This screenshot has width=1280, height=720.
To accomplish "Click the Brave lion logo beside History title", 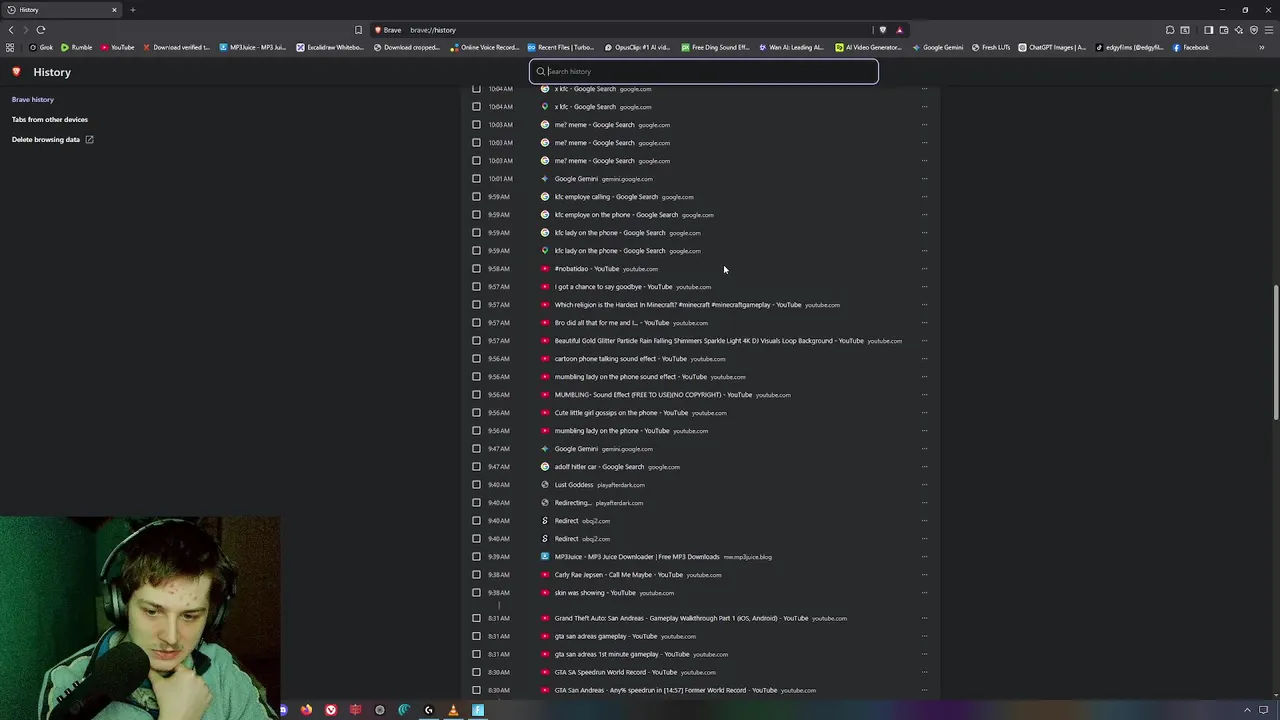I will click(x=16, y=72).
